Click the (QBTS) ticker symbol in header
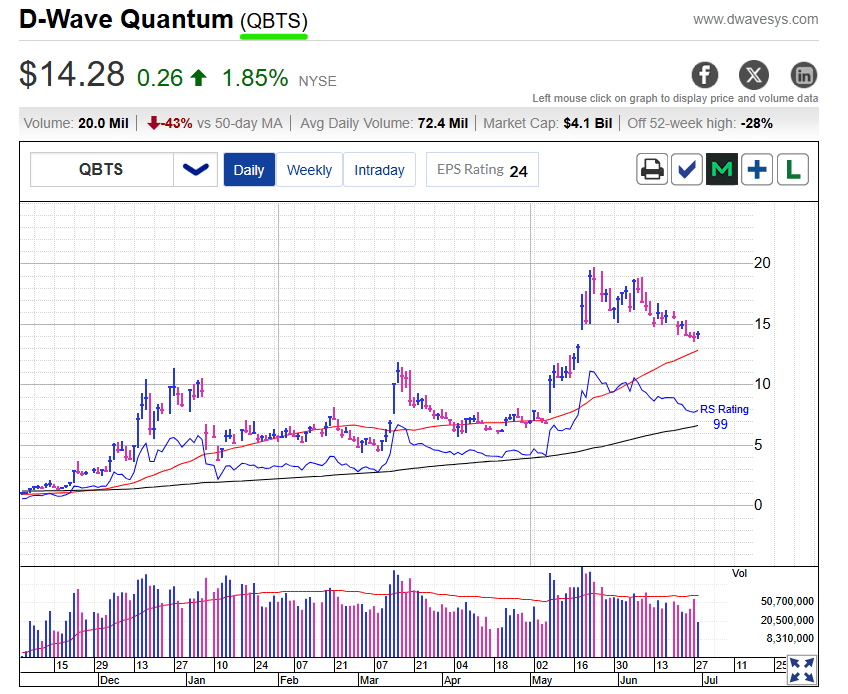The width and height of the screenshot is (848, 694). (x=274, y=22)
